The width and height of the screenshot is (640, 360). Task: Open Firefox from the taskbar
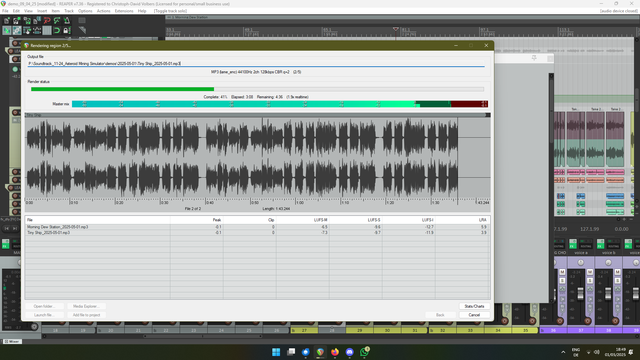tap(335, 352)
